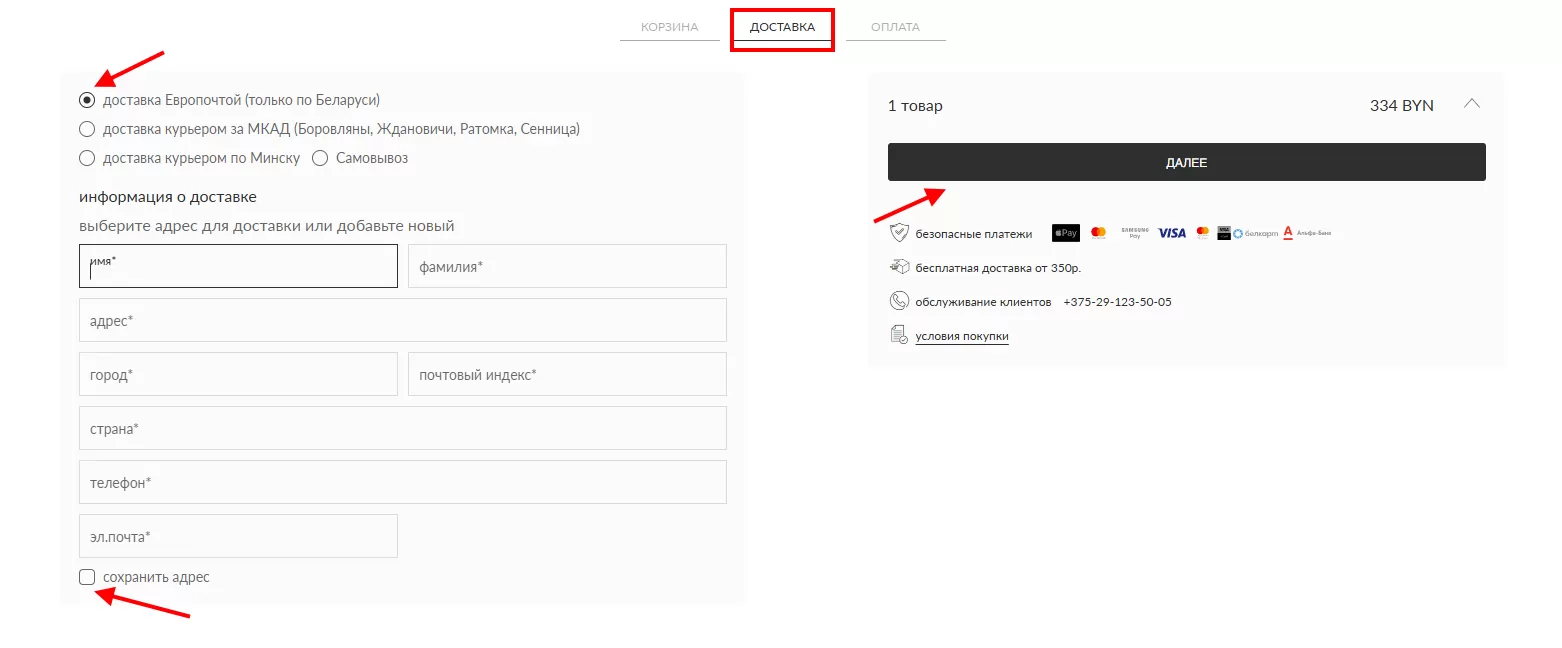Choose courier delivery beyond MKAD option
This screenshot has width=1562, height=648.
(x=87, y=129)
